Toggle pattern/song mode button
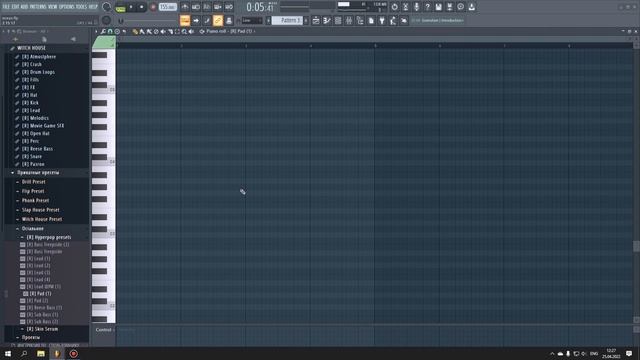 click(120, 7)
